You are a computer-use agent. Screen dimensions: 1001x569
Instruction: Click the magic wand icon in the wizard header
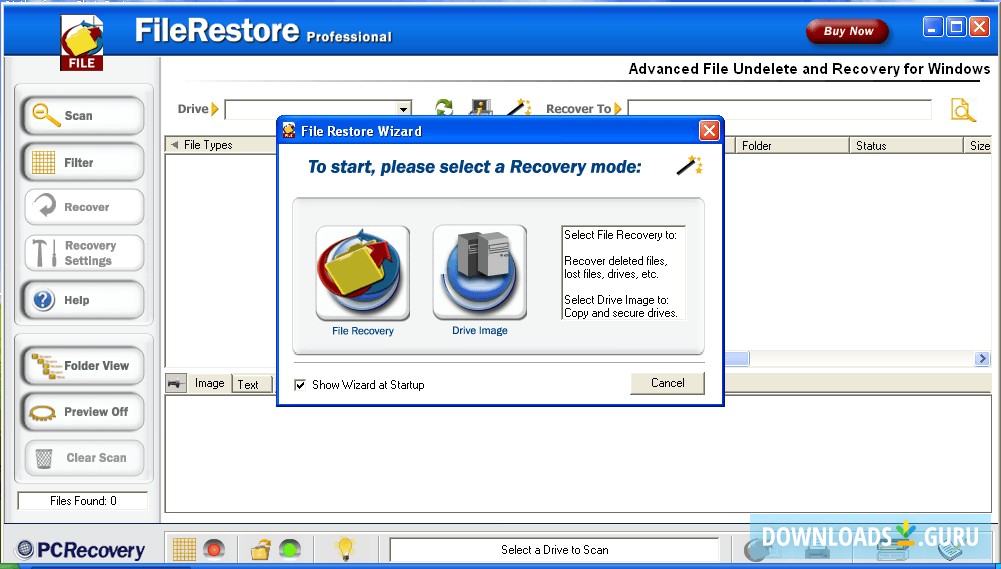(689, 165)
